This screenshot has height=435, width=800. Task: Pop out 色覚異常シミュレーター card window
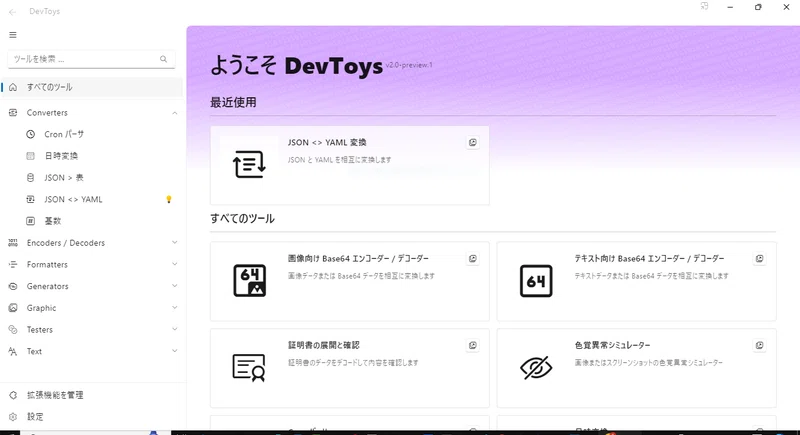pos(760,345)
